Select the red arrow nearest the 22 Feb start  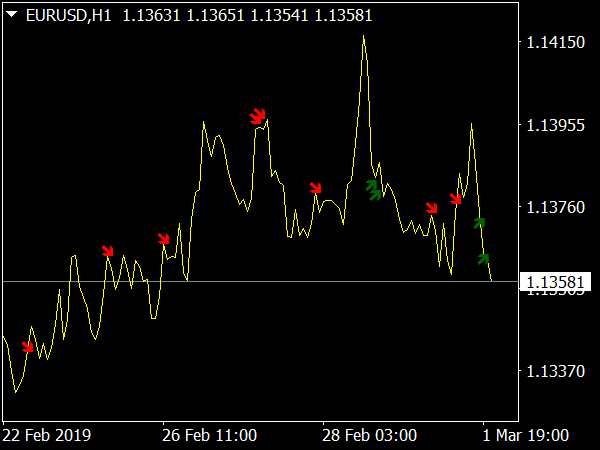tap(28, 347)
